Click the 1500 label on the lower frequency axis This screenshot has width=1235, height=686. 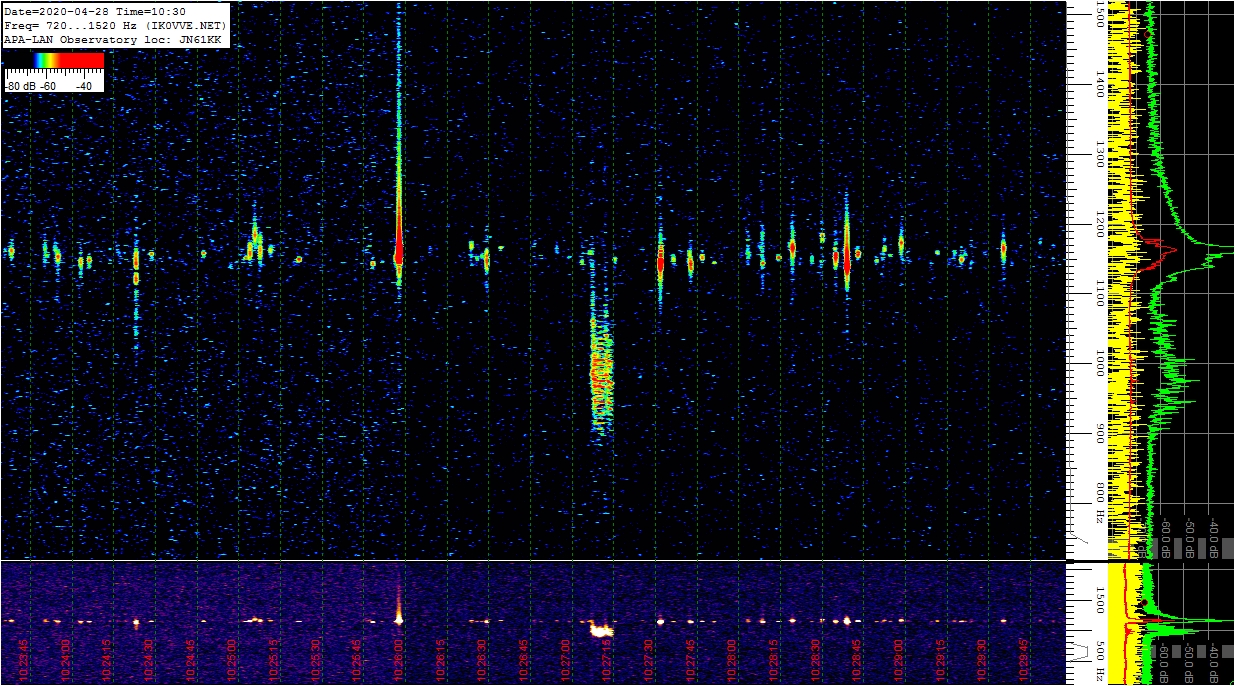tap(1100, 599)
